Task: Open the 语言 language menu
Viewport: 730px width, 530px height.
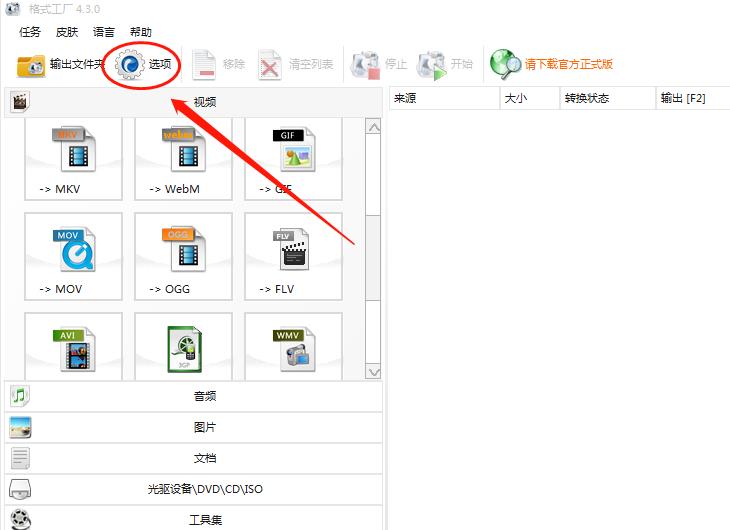Action: 103,32
